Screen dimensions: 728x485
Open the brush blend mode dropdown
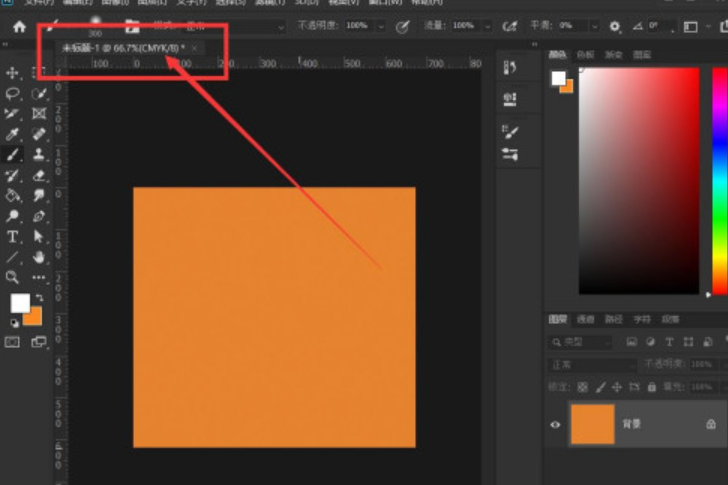click(x=234, y=26)
